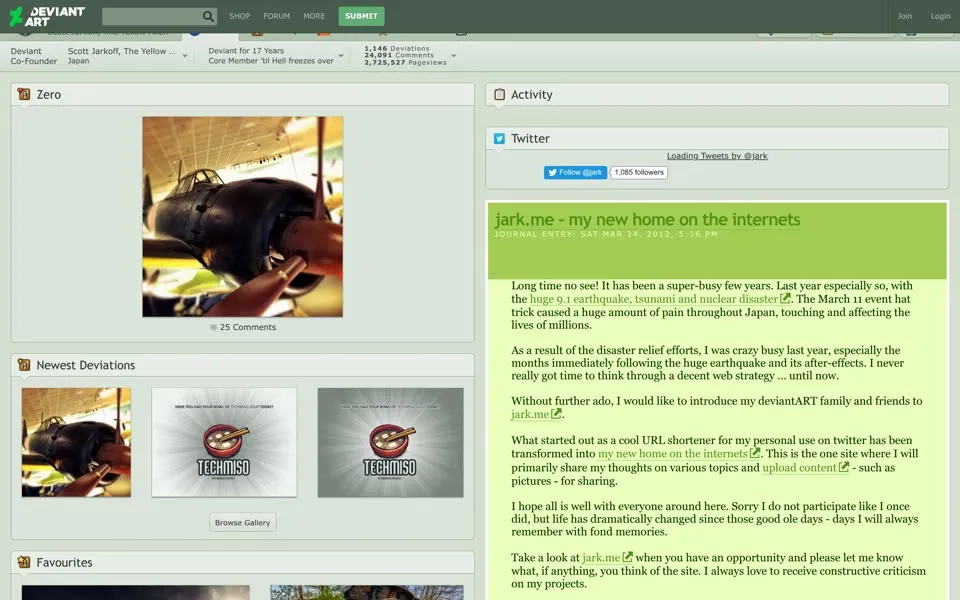Click the Login link
960x600 pixels.
[940, 16]
